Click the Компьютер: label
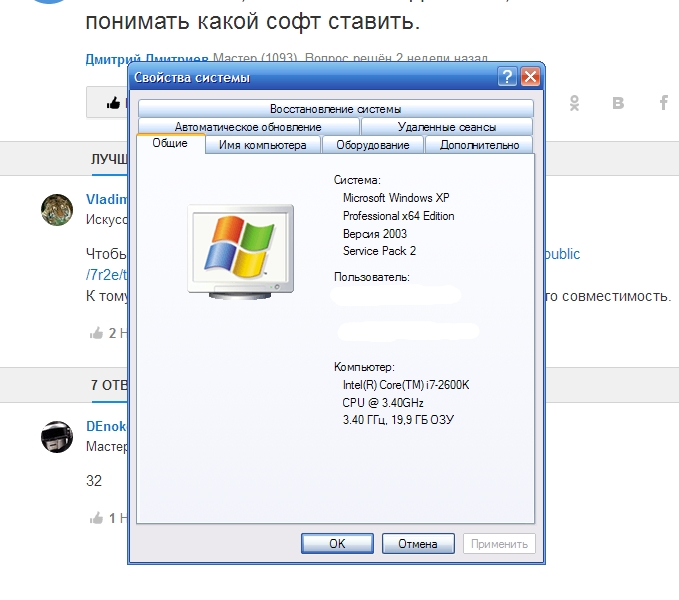 pos(364,367)
